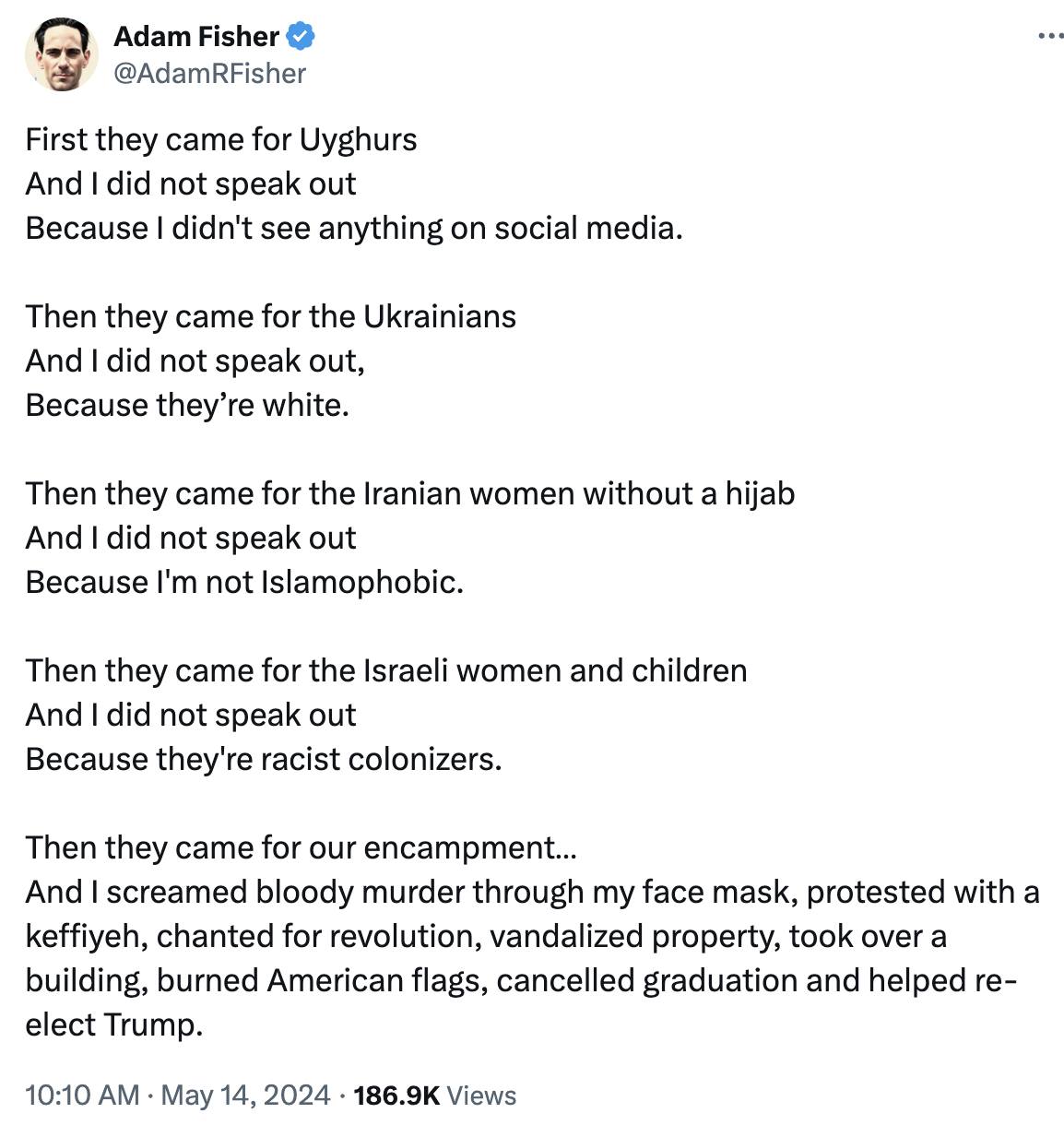Open the 186.9K Views count
Viewport: 1064px width, 1125px height.
pyautogui.click(x=396, y=1095)
